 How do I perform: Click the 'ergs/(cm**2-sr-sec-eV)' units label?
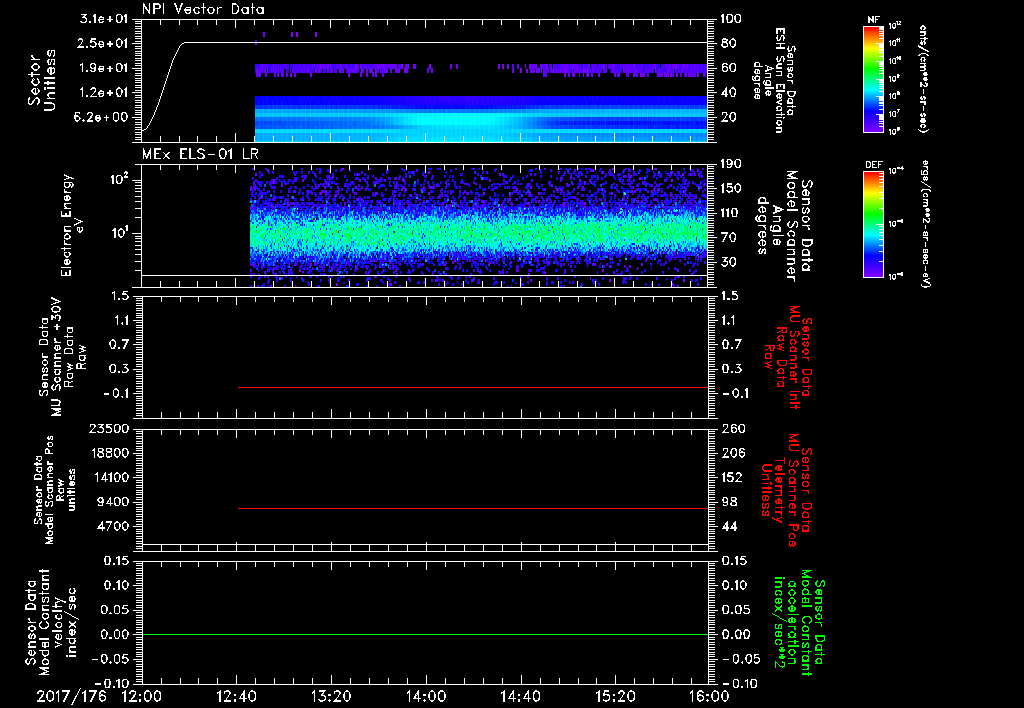925,225
